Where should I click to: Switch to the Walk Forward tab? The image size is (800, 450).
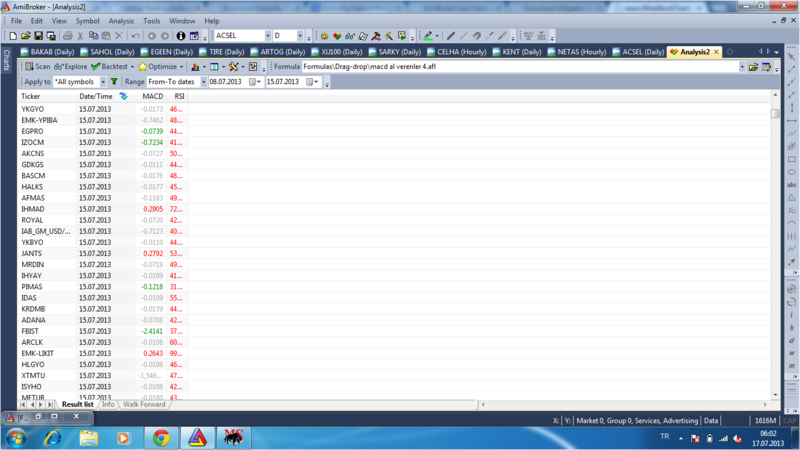144,405
